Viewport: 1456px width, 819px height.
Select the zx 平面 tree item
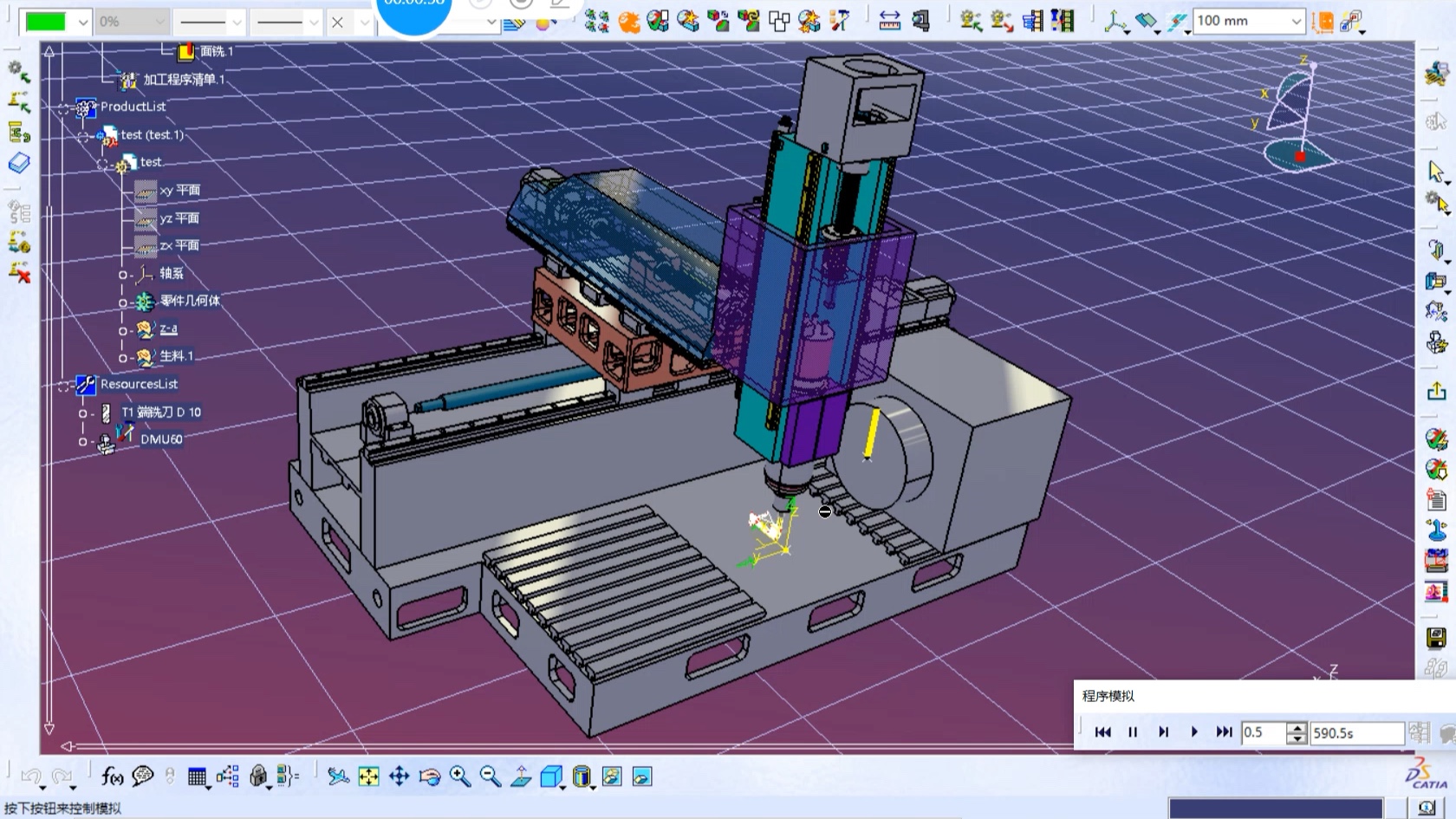(x=179, y=245)
